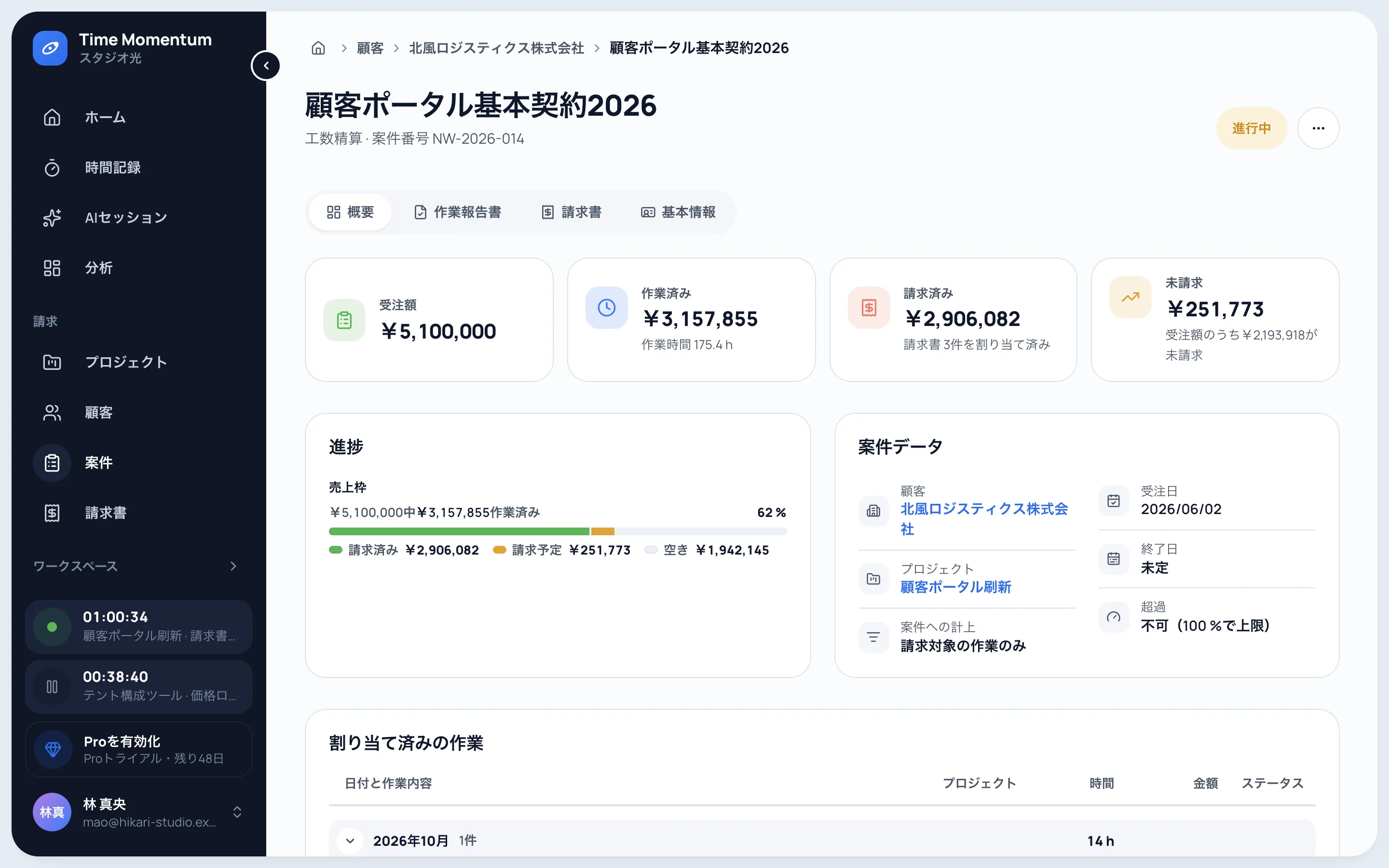Click the green clipboard icon on 受注額 card
The height and width of the screenshot is (868, 1389).
[344, 320]
